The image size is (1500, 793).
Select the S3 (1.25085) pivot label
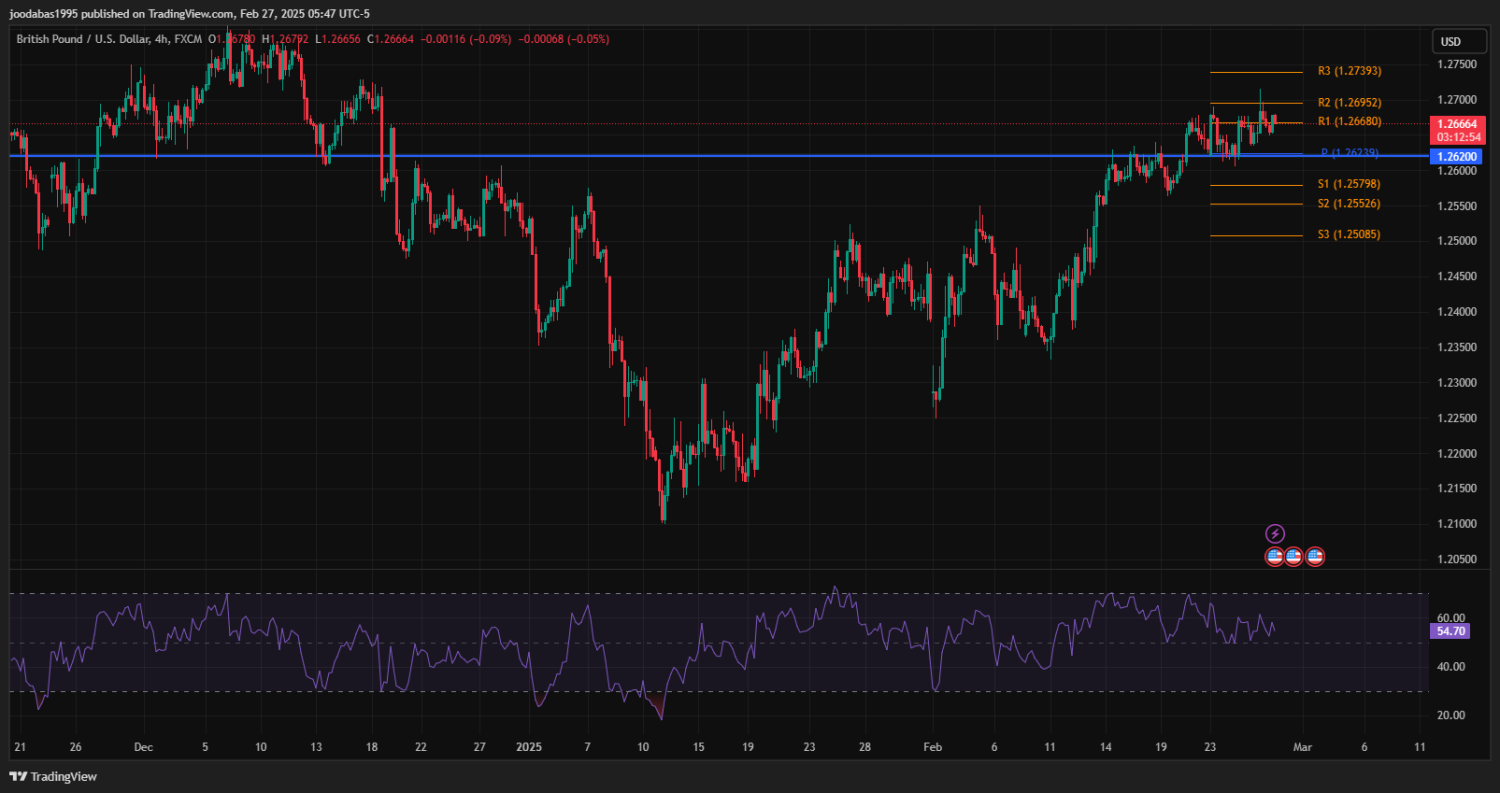pyautogui.click(x=1349, y=235)
